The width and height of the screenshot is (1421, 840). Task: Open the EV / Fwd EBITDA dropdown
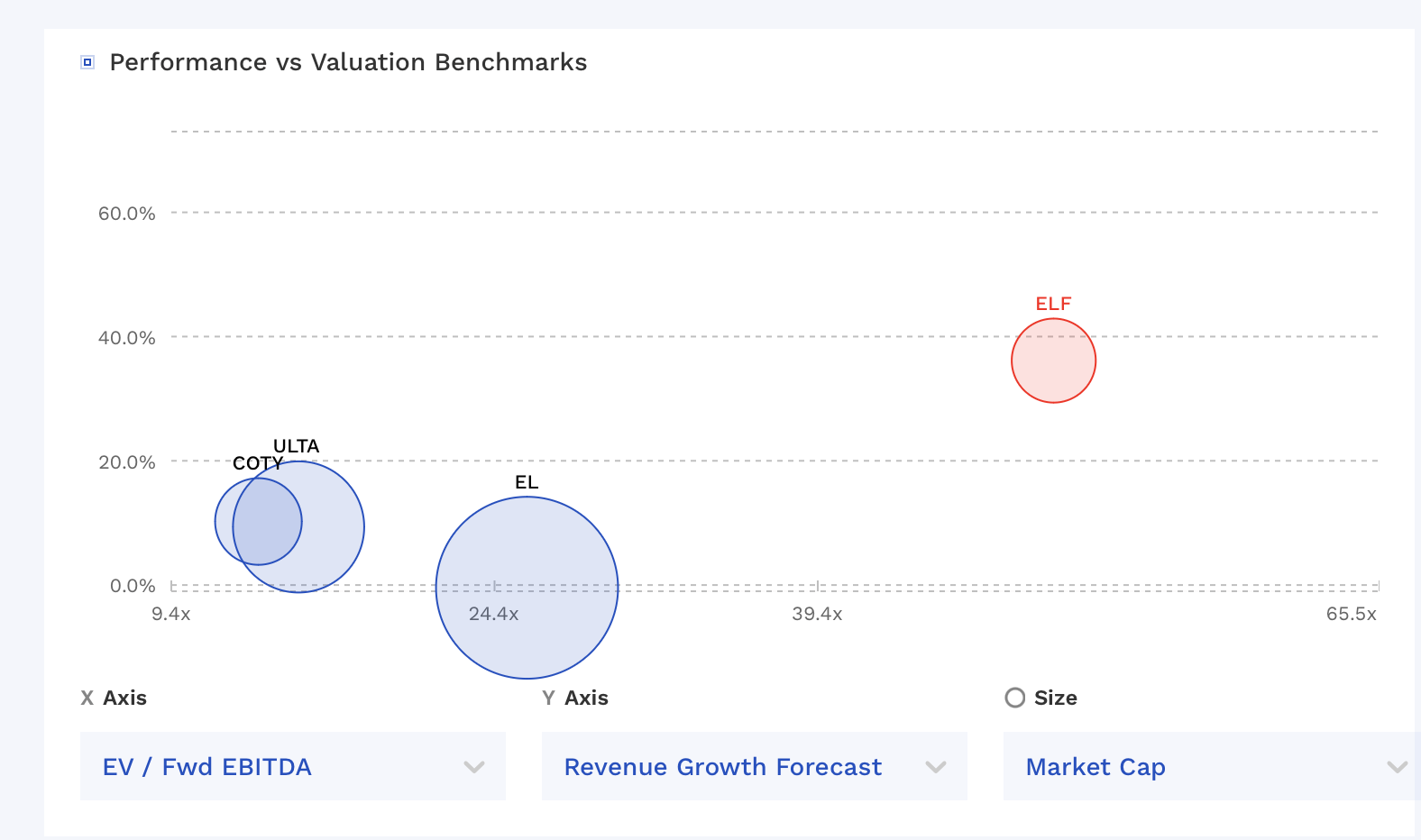292,766
